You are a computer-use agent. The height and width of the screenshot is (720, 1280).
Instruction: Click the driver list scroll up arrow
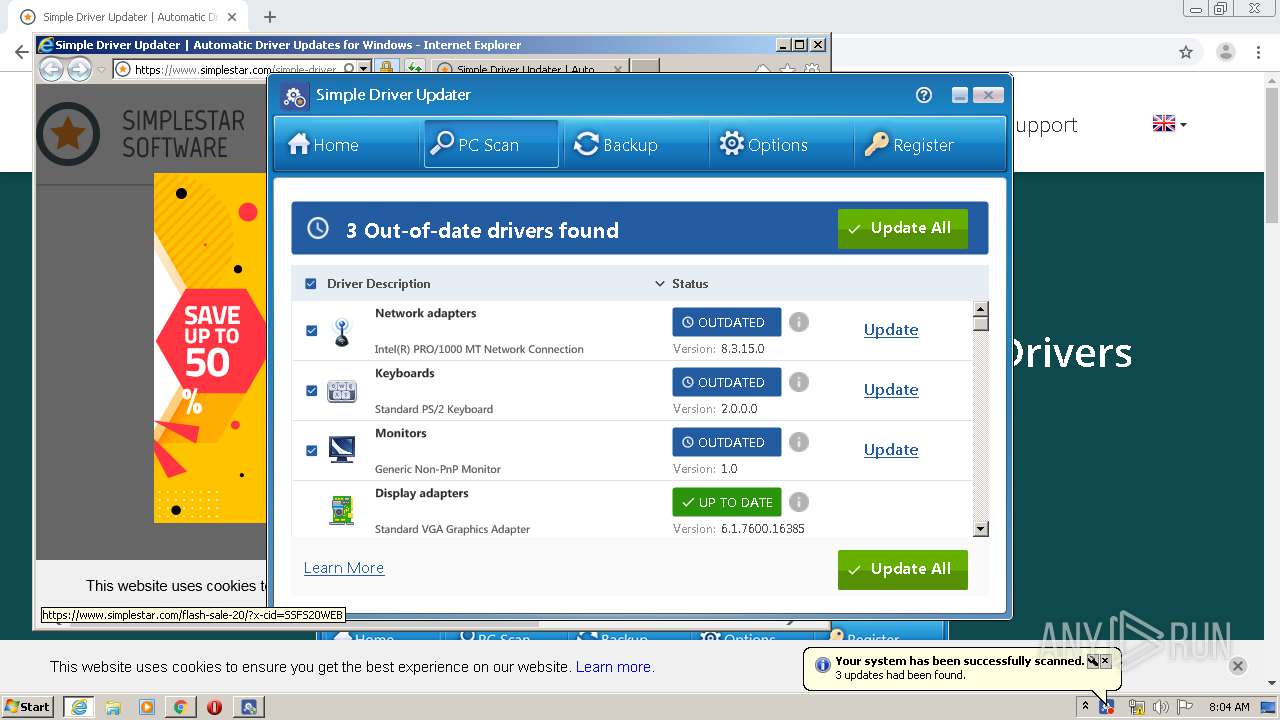coord(981,309)
